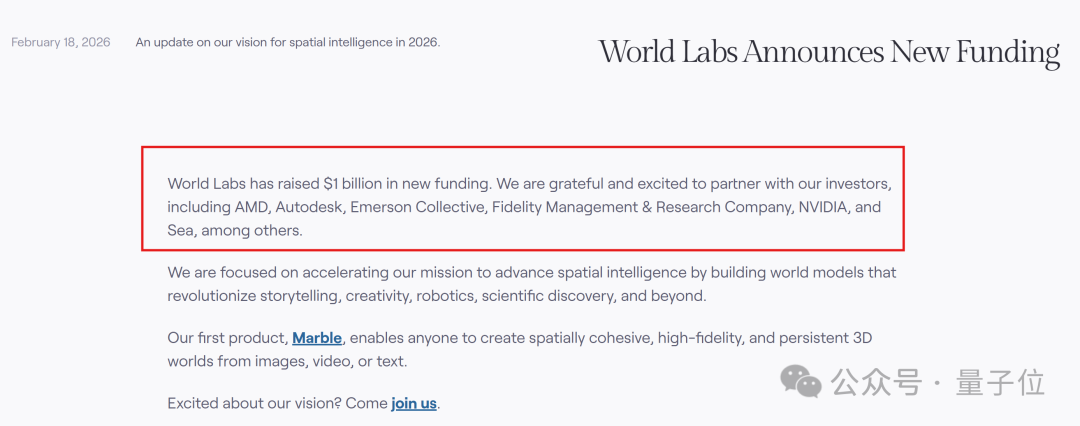Click the Emerson Collective investor name
1080x426 pixels.
click(417, 207)
